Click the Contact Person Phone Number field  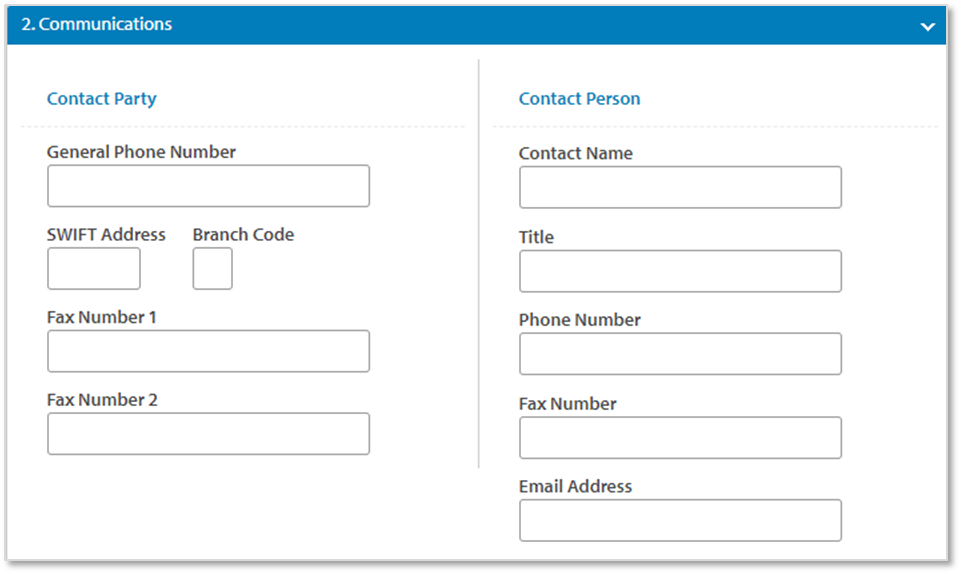(680, 354)
